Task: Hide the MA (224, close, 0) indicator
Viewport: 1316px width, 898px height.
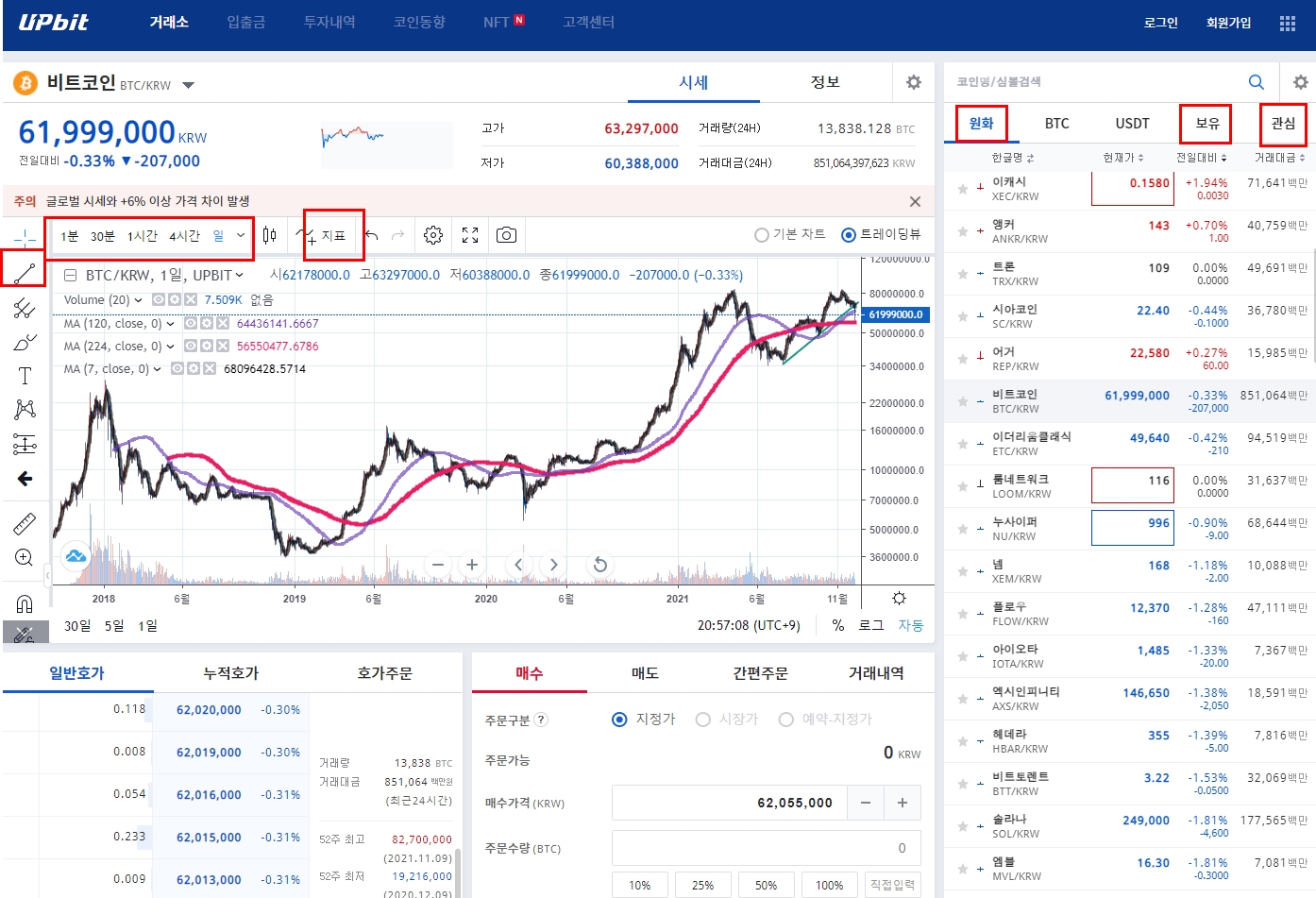Action: (x=191, y=346)
